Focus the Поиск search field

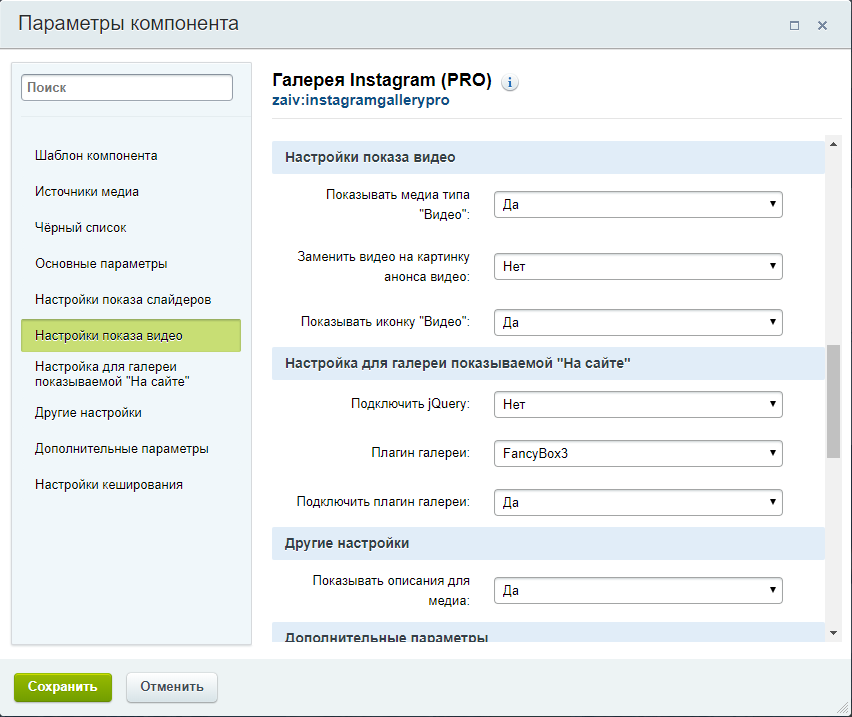tap(127, 88)
